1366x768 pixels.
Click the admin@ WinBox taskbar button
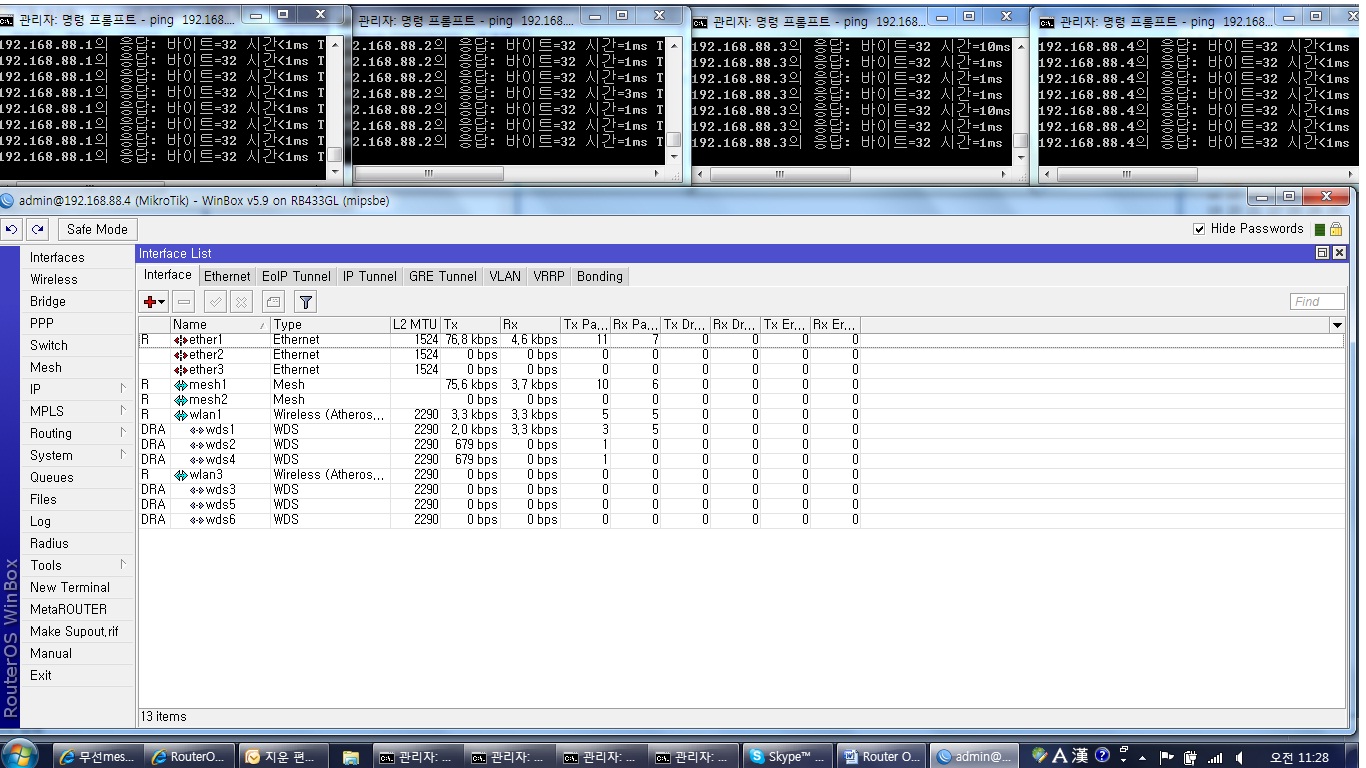974,757
